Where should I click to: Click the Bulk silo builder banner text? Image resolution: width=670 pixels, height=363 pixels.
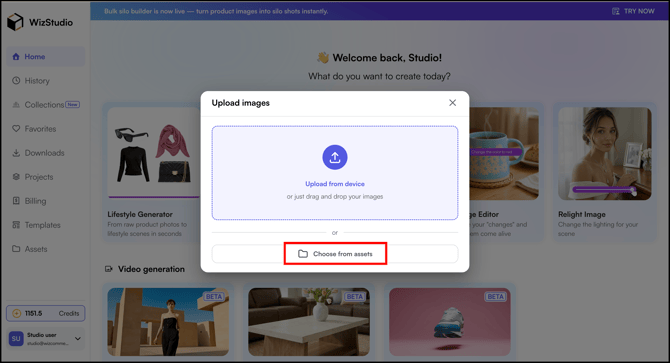coord(216,11)
